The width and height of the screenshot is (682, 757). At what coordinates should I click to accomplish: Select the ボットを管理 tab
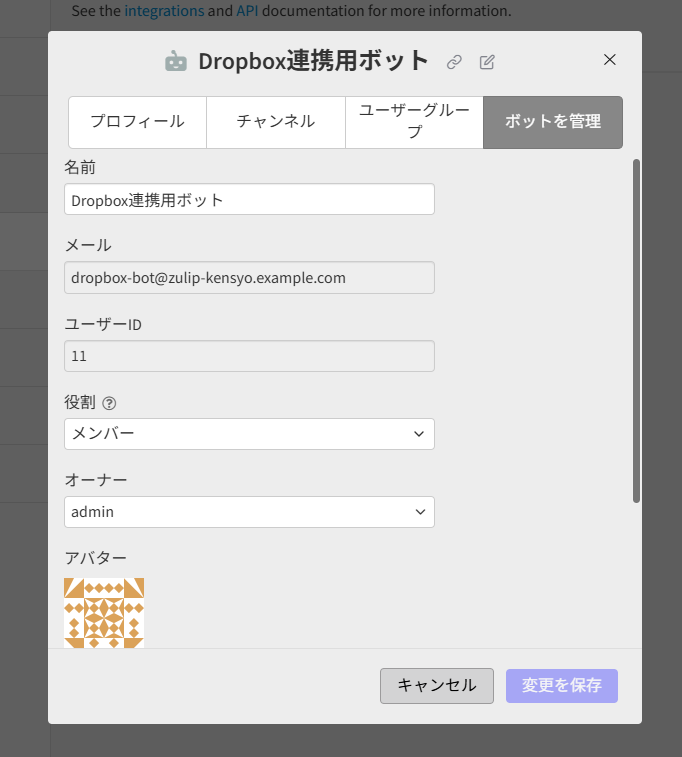pos(553,122)
